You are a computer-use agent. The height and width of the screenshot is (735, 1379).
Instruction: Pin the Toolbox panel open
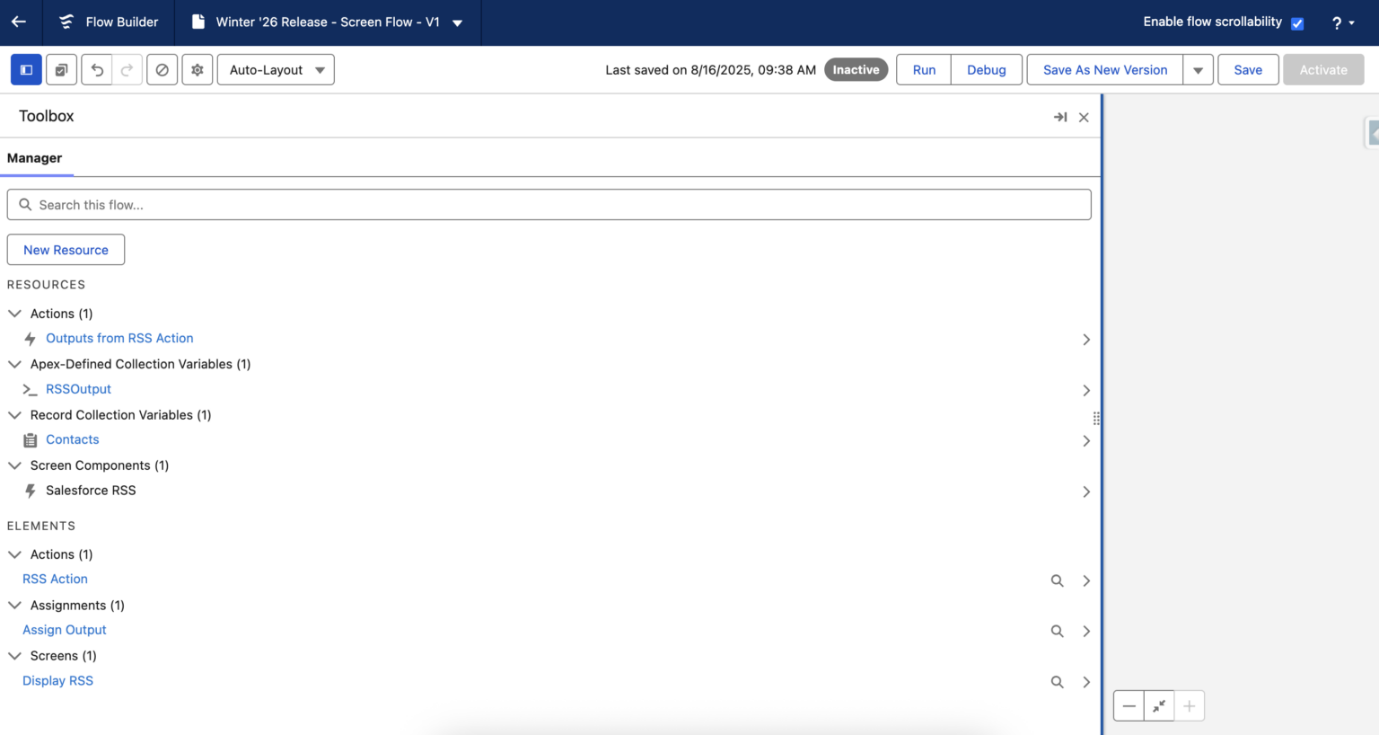[x=1060, y=117]
